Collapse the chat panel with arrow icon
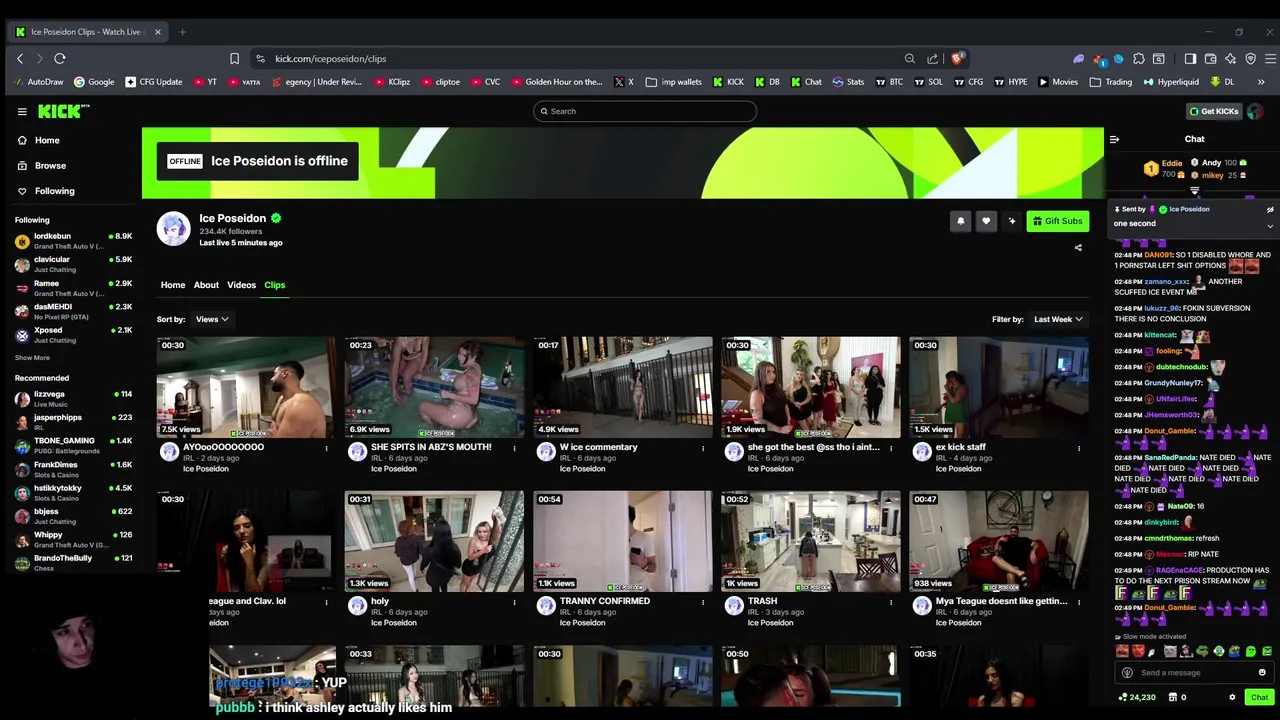 (1114, 139)
